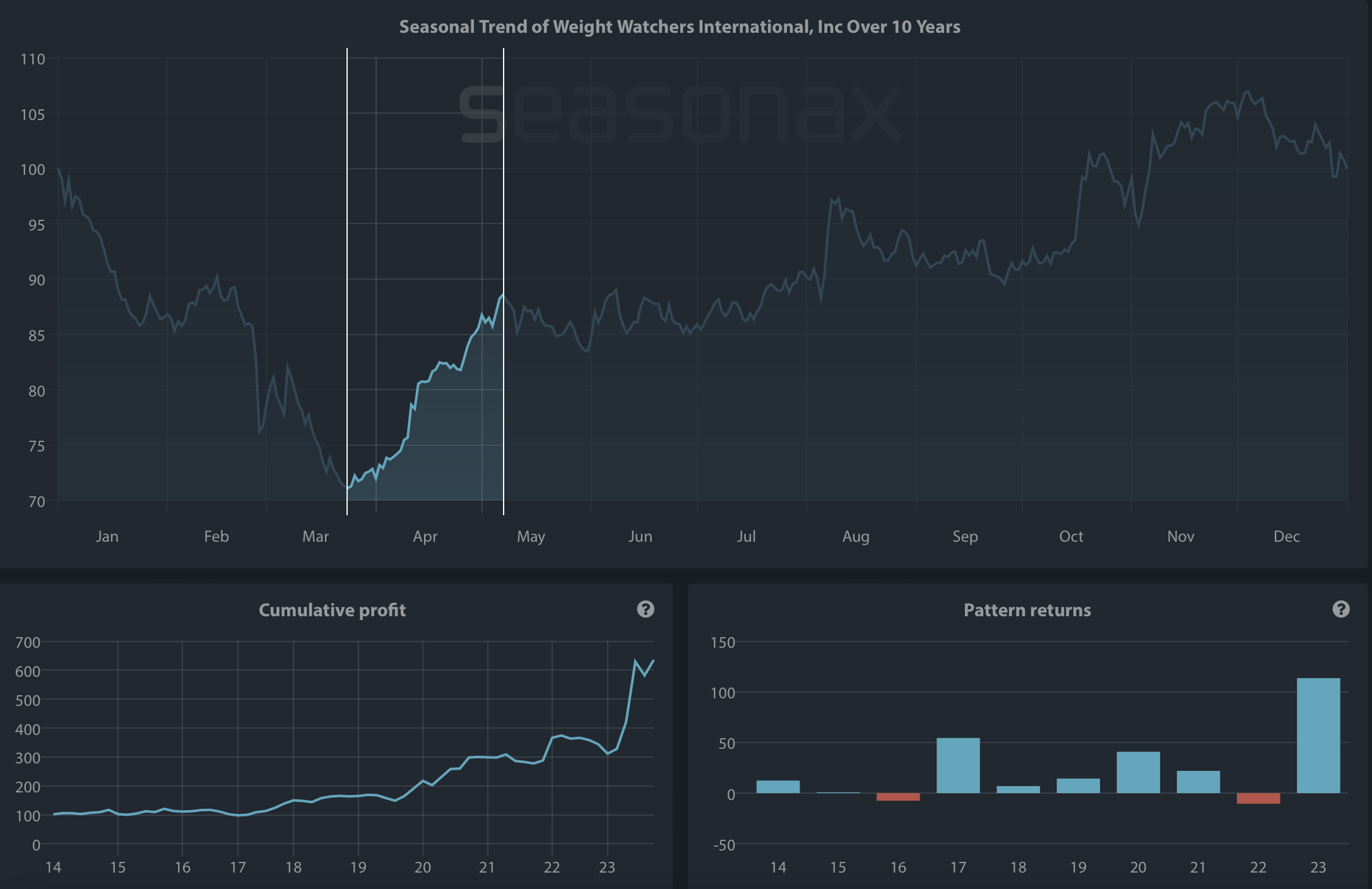Click the 'May' month label on seasonal chart

pyautogui.click(x=531, y=537)
